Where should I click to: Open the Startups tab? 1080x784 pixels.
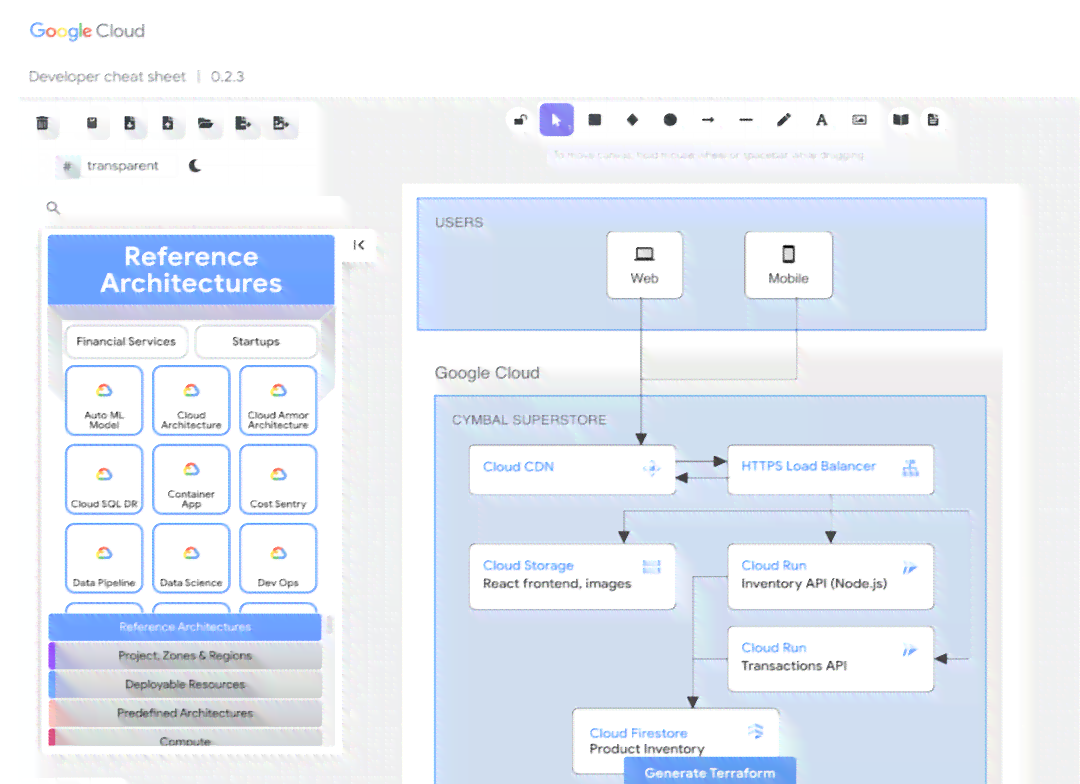pyautogui.click(x=256, y=341)
